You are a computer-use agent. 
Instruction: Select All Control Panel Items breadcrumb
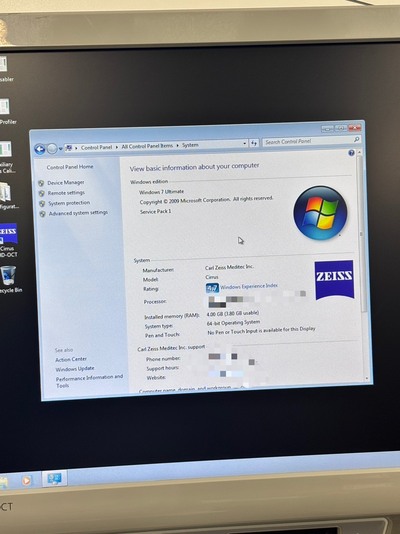pos(147,146)
